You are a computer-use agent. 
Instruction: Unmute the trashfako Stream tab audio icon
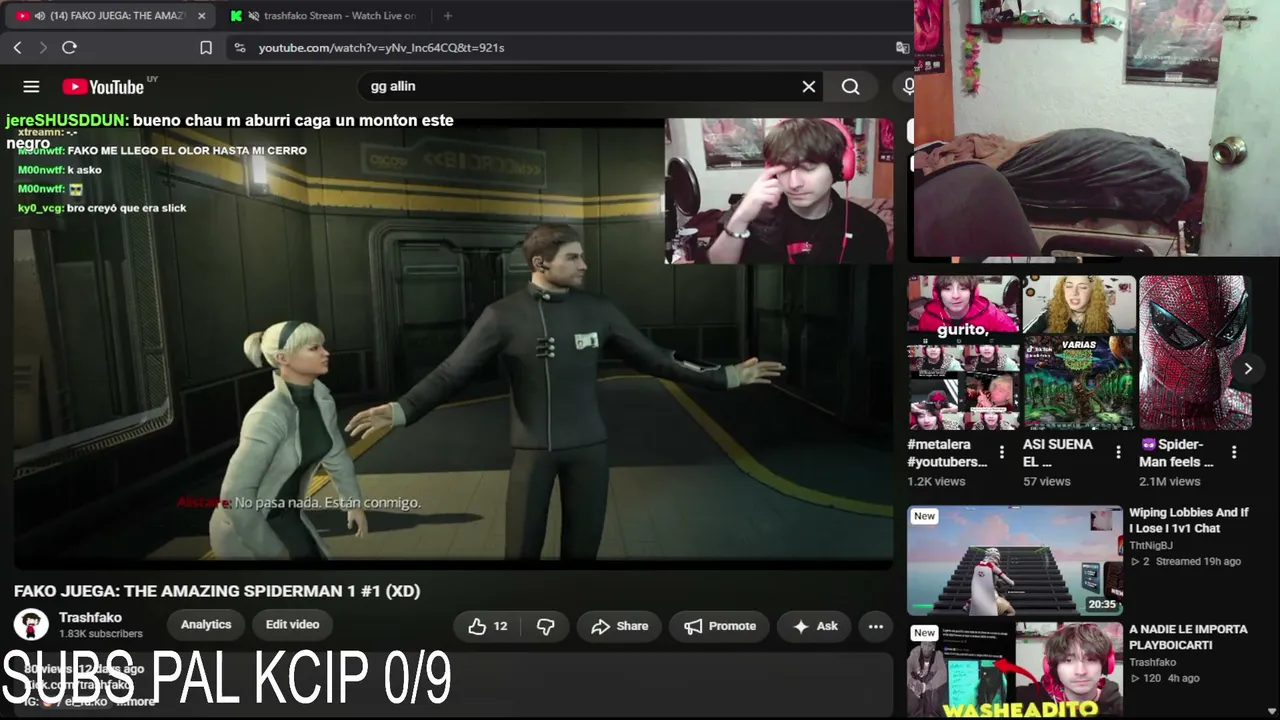coord(254,16)
